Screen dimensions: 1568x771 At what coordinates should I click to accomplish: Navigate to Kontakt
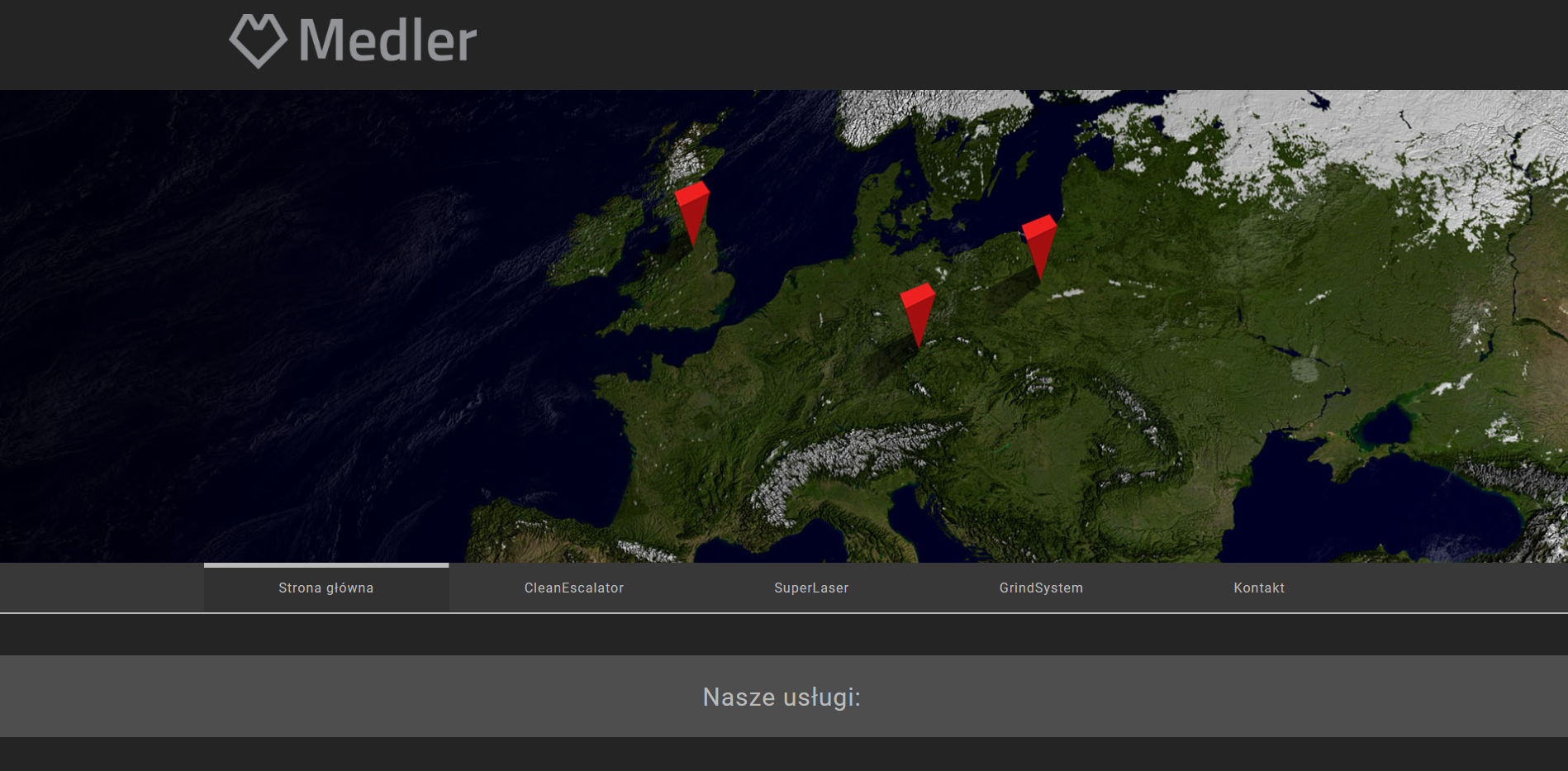(x=1258, y=588)
